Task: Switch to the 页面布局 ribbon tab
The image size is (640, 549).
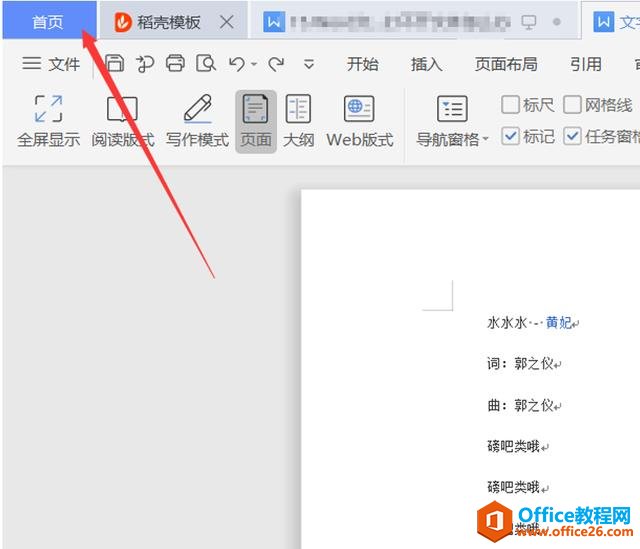Action: (506, 64)
